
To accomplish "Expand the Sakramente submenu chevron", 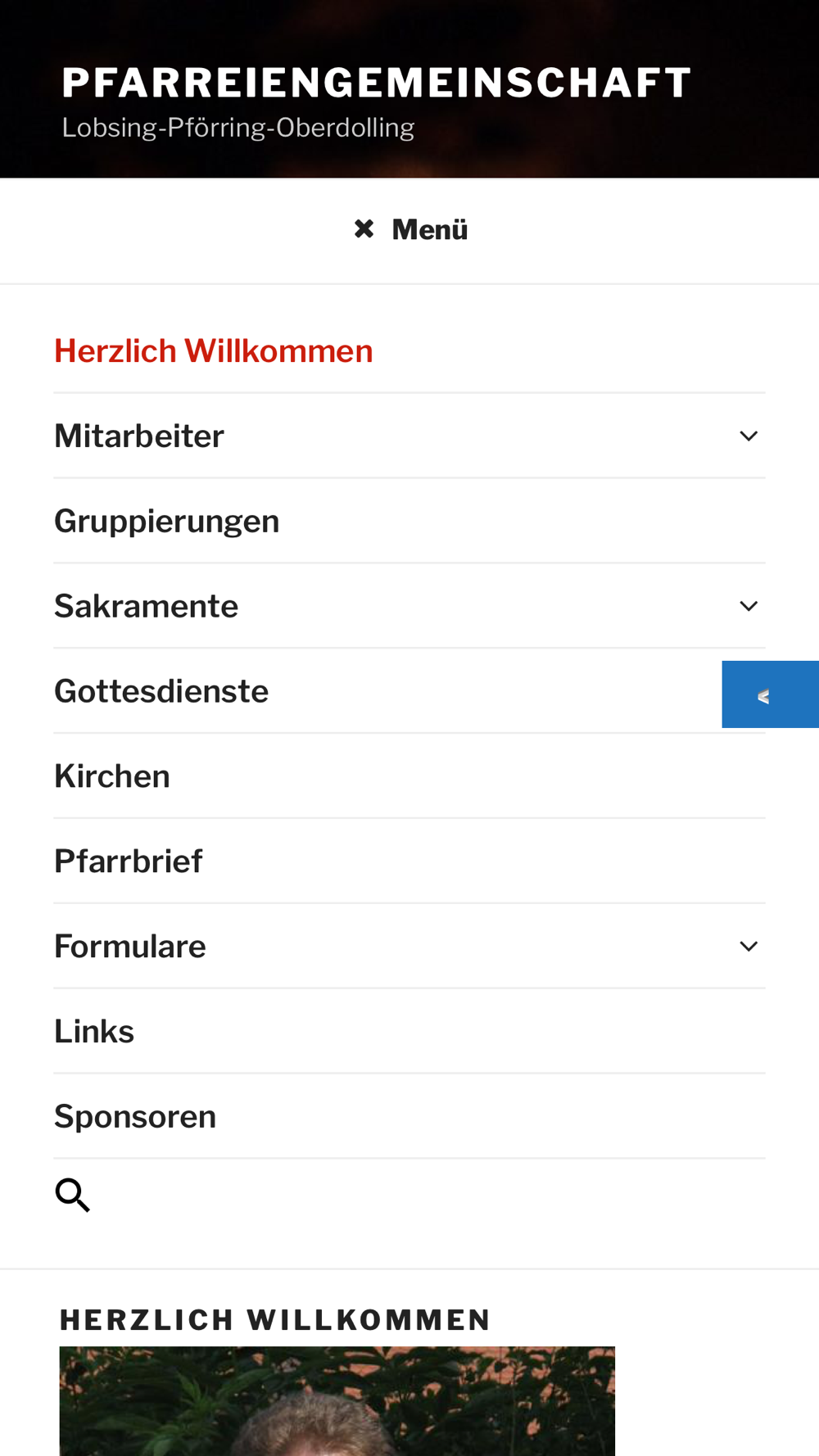I will [x=749, y=607].
